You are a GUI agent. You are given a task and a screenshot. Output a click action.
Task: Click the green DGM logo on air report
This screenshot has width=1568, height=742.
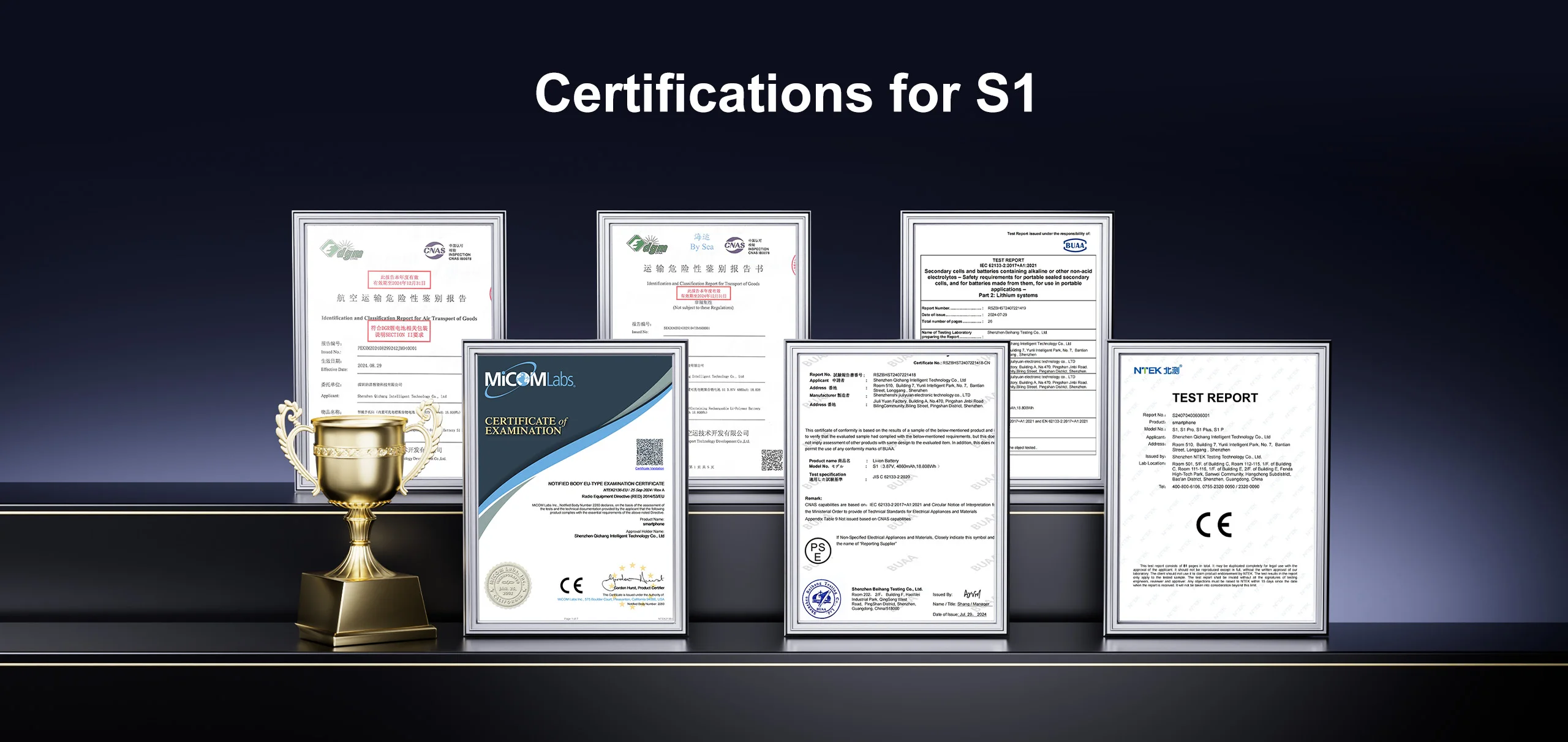pos(342,250)
